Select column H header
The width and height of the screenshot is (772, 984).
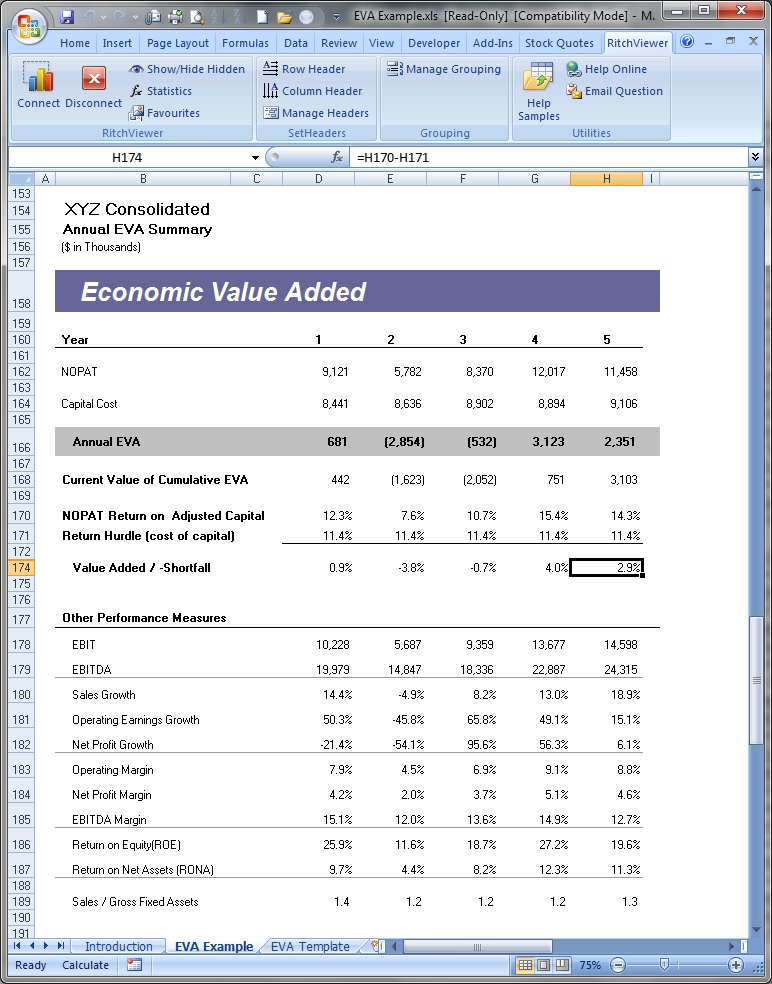606,179
